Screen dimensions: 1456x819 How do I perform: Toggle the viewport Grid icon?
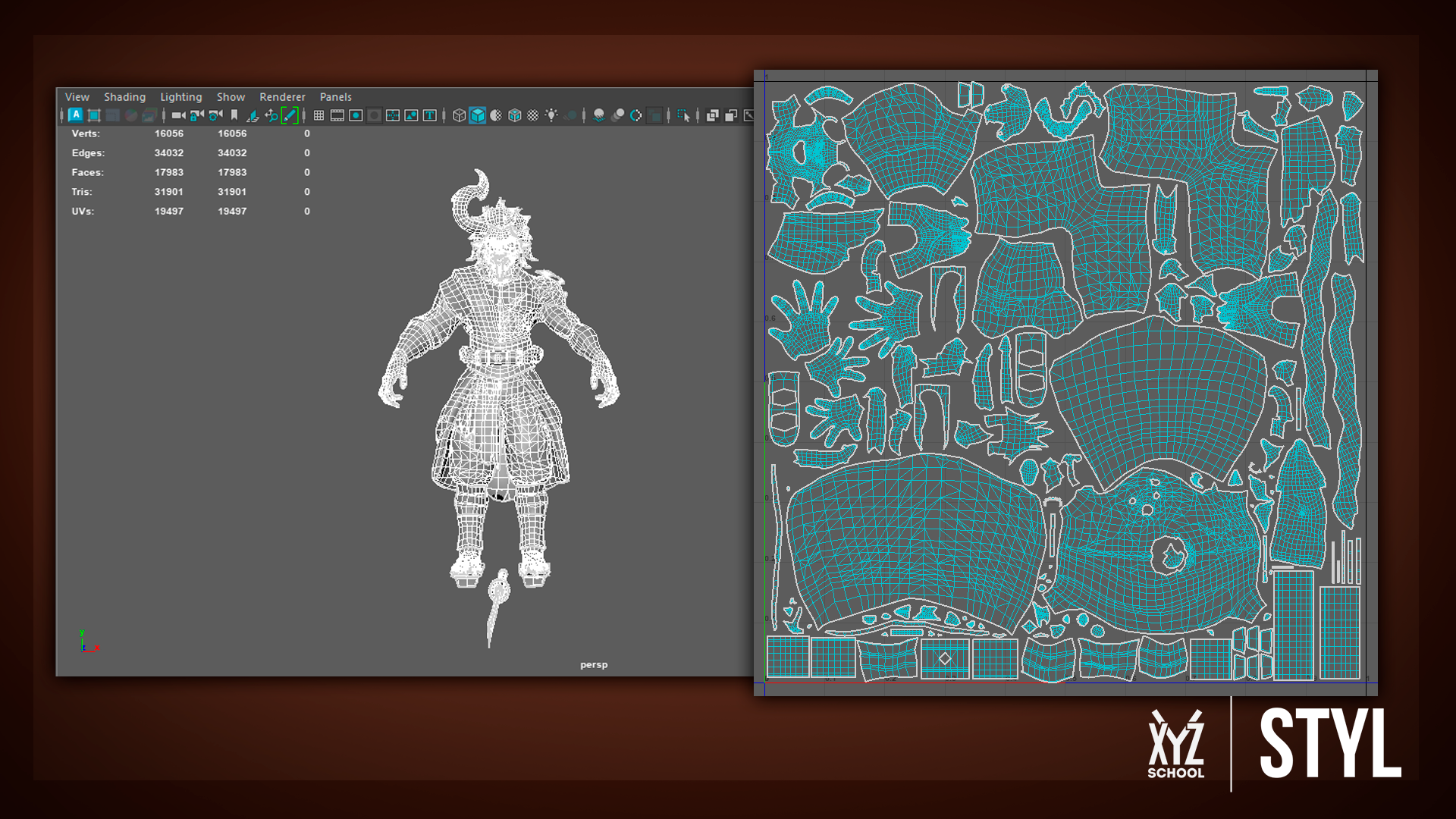coord(318,115)
